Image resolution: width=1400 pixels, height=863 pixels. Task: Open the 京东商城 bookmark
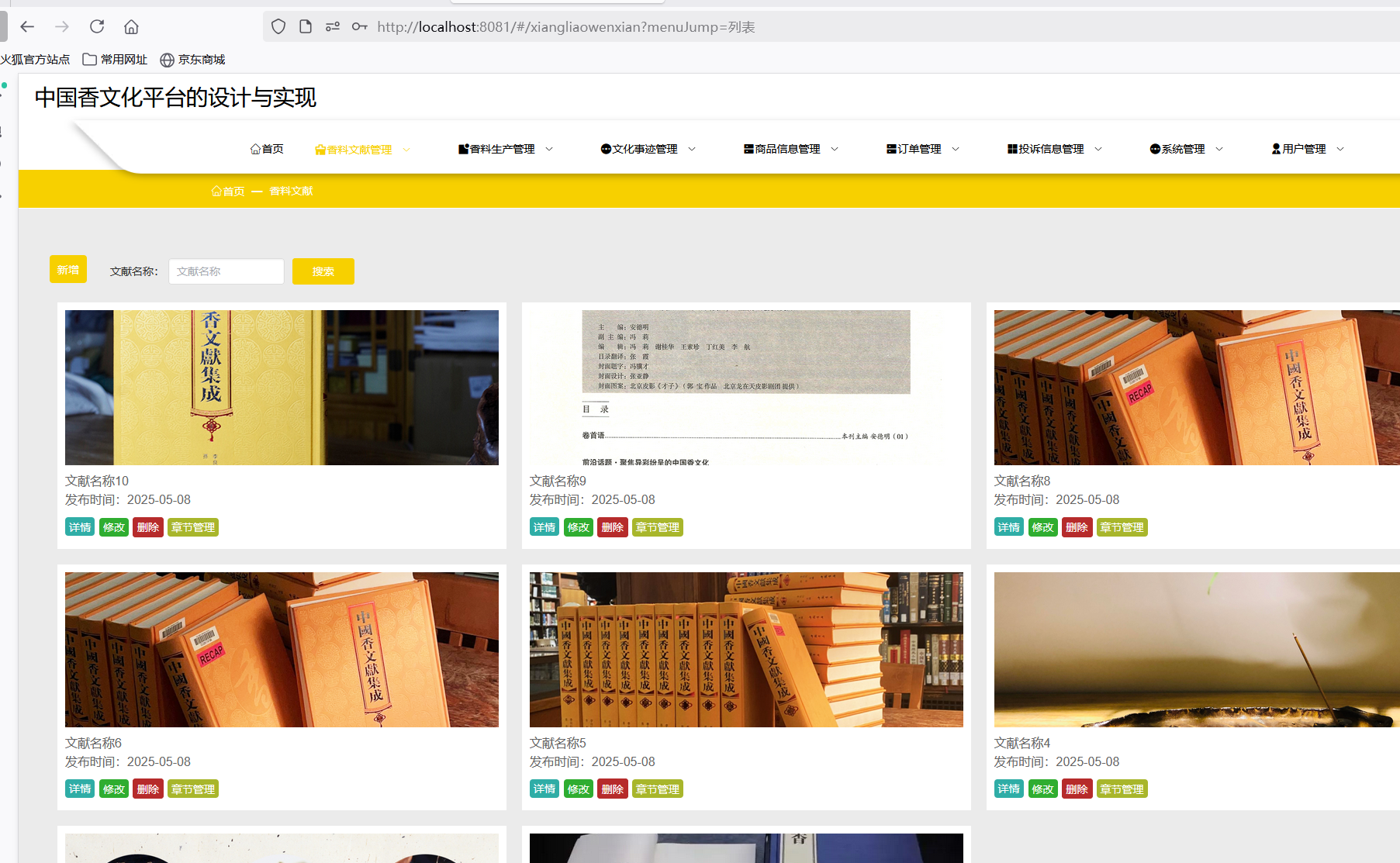pos(192,60)
